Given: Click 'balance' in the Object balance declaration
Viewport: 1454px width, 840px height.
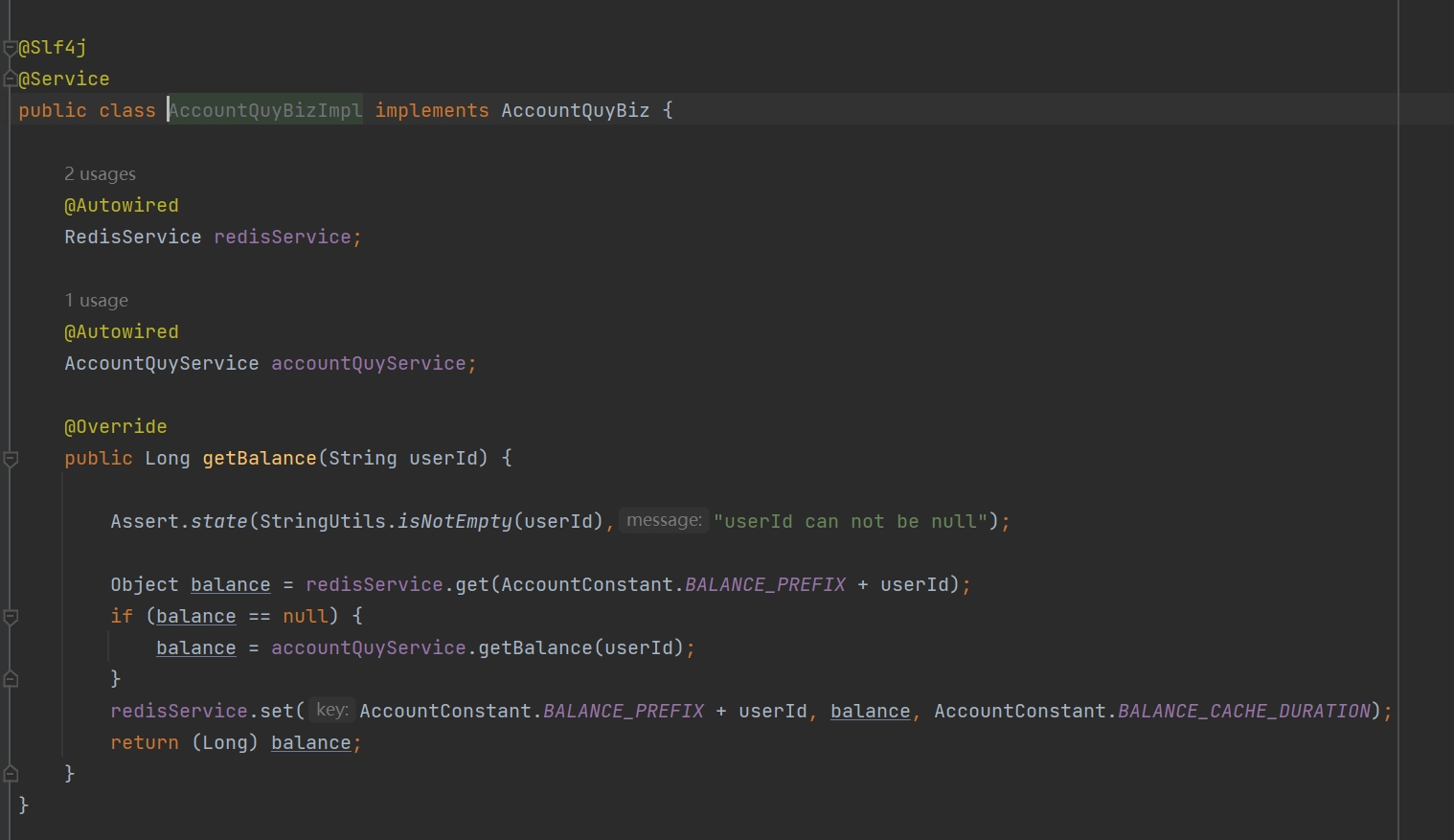Looking at the screenshot, I should 231,585.
